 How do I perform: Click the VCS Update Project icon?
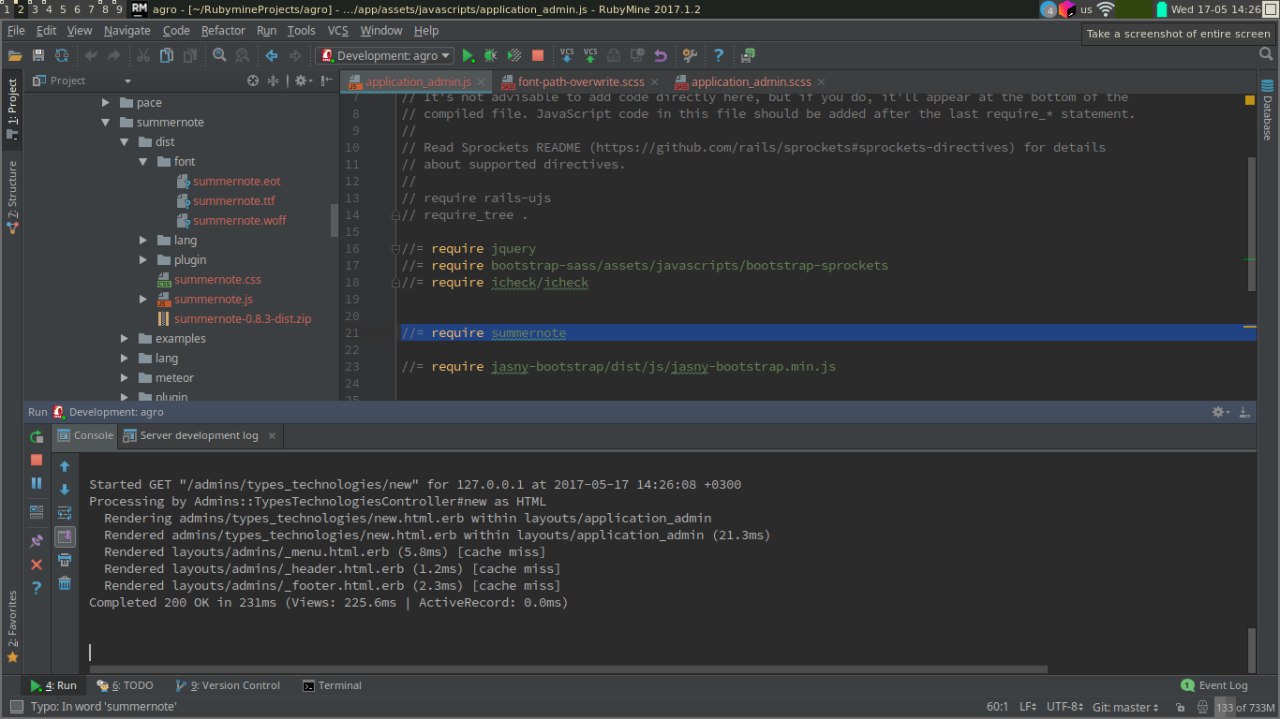pyautogui.click(x=567, y=56)
